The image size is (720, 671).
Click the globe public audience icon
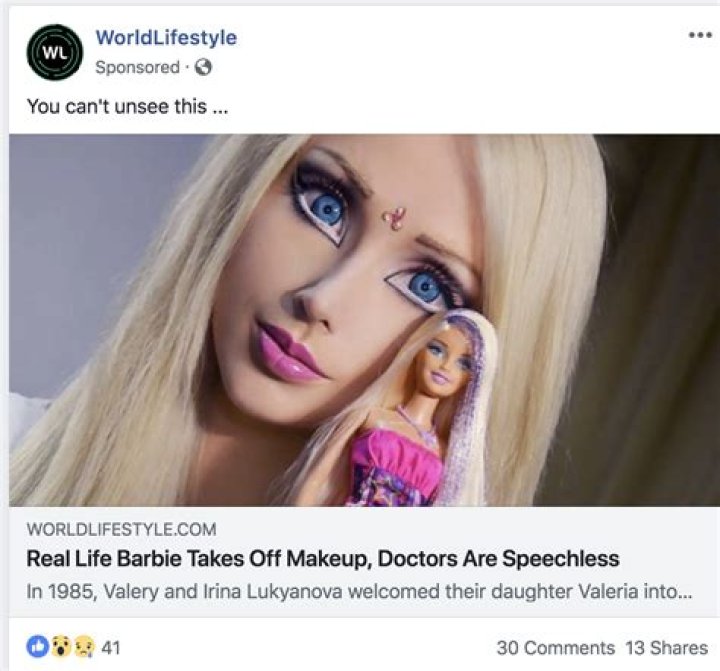point(204,68)
